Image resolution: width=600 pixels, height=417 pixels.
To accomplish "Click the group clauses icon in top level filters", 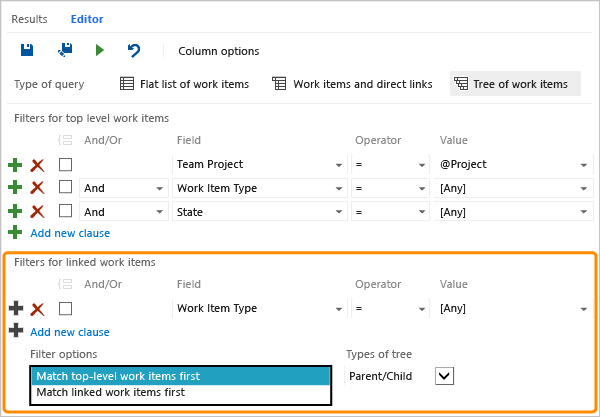I will coord(65,140).
